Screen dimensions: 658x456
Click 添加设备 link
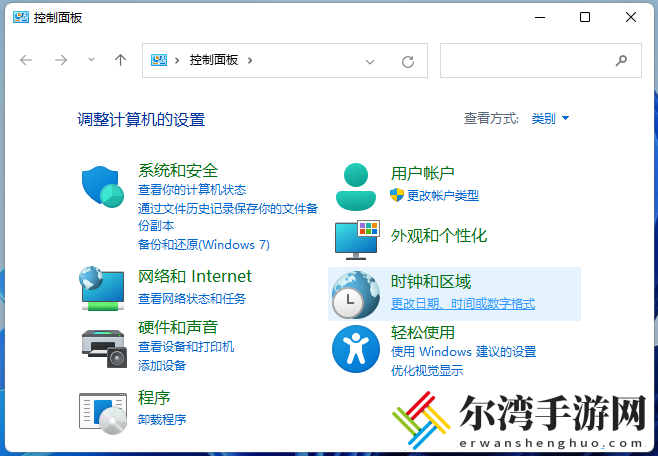click(x=162, y=365)
